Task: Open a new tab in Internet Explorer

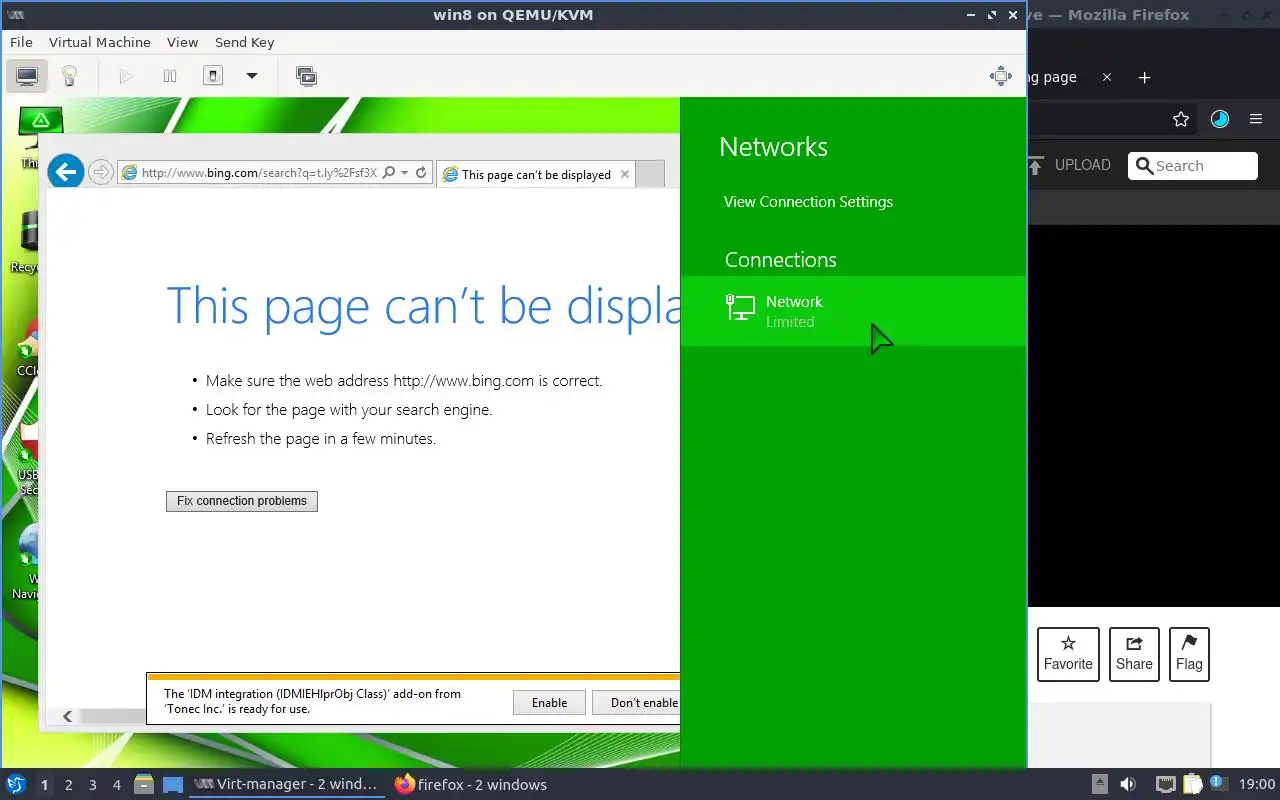Action: coord(650,174)
